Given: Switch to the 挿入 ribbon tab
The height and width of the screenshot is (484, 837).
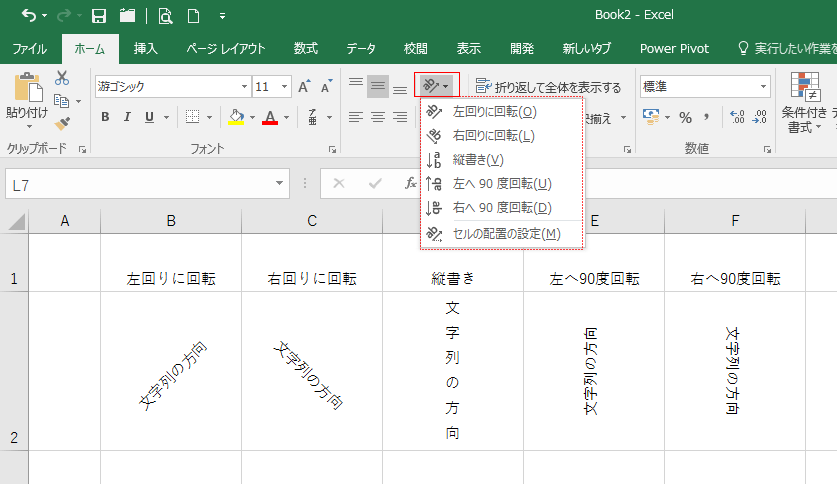Looking at the screenshot, I should 146,48.
